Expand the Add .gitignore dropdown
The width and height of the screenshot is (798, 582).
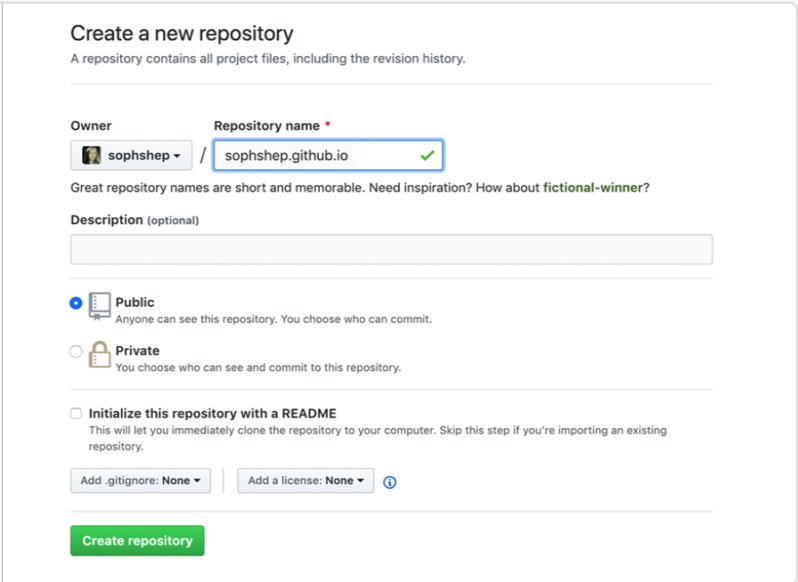tap(140, 481)
